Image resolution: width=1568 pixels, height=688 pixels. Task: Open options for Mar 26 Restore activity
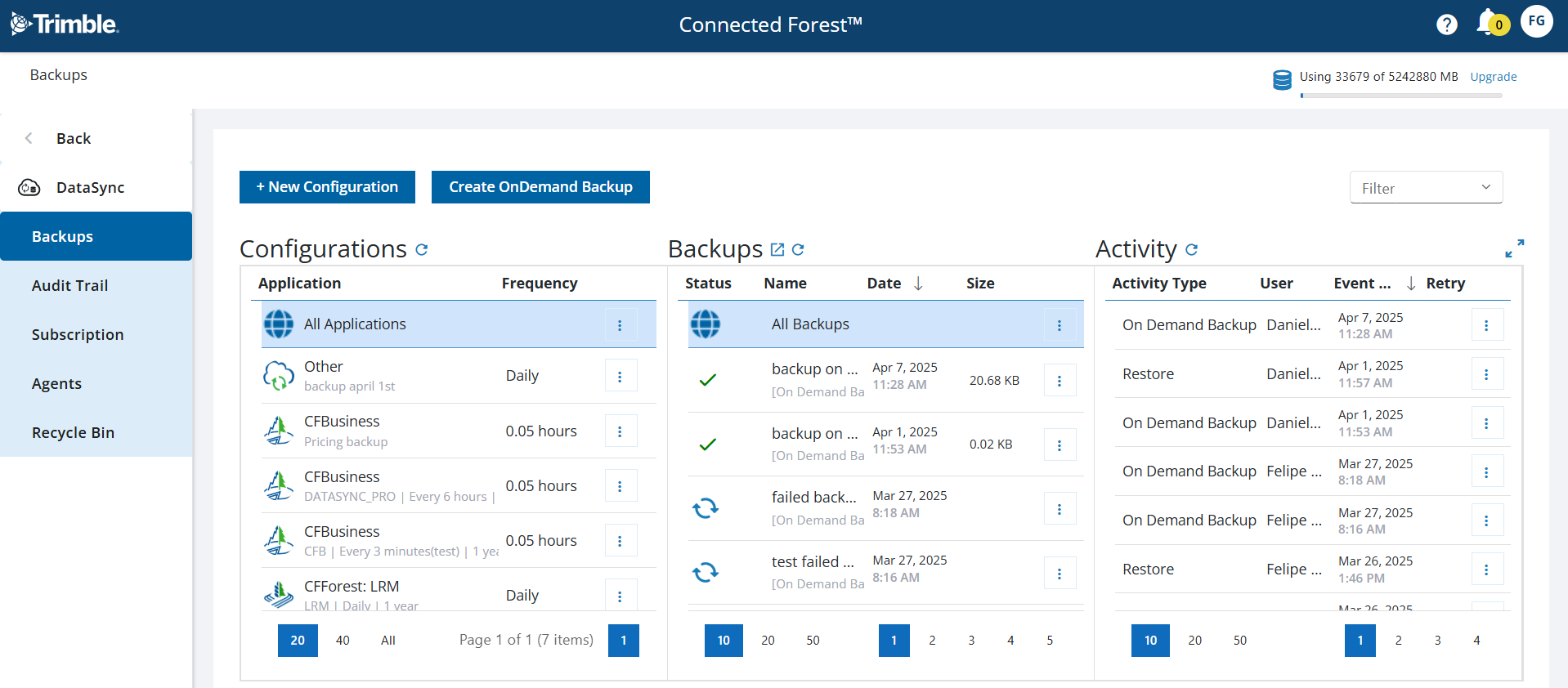1487,570
